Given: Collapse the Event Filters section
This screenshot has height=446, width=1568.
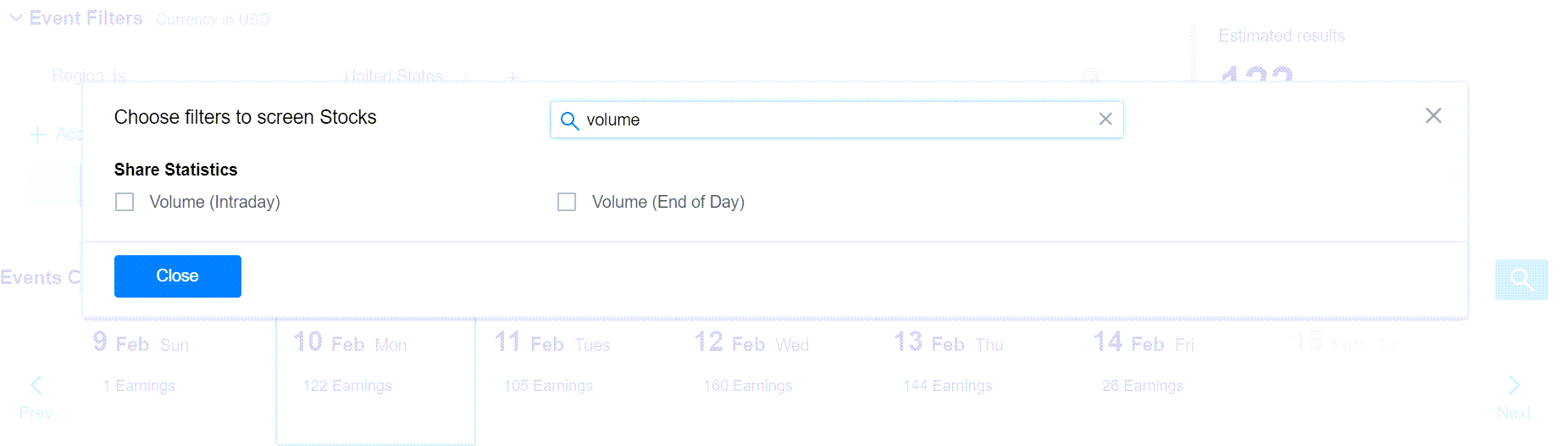Looking at the screenshot, I should click(15, 18).
